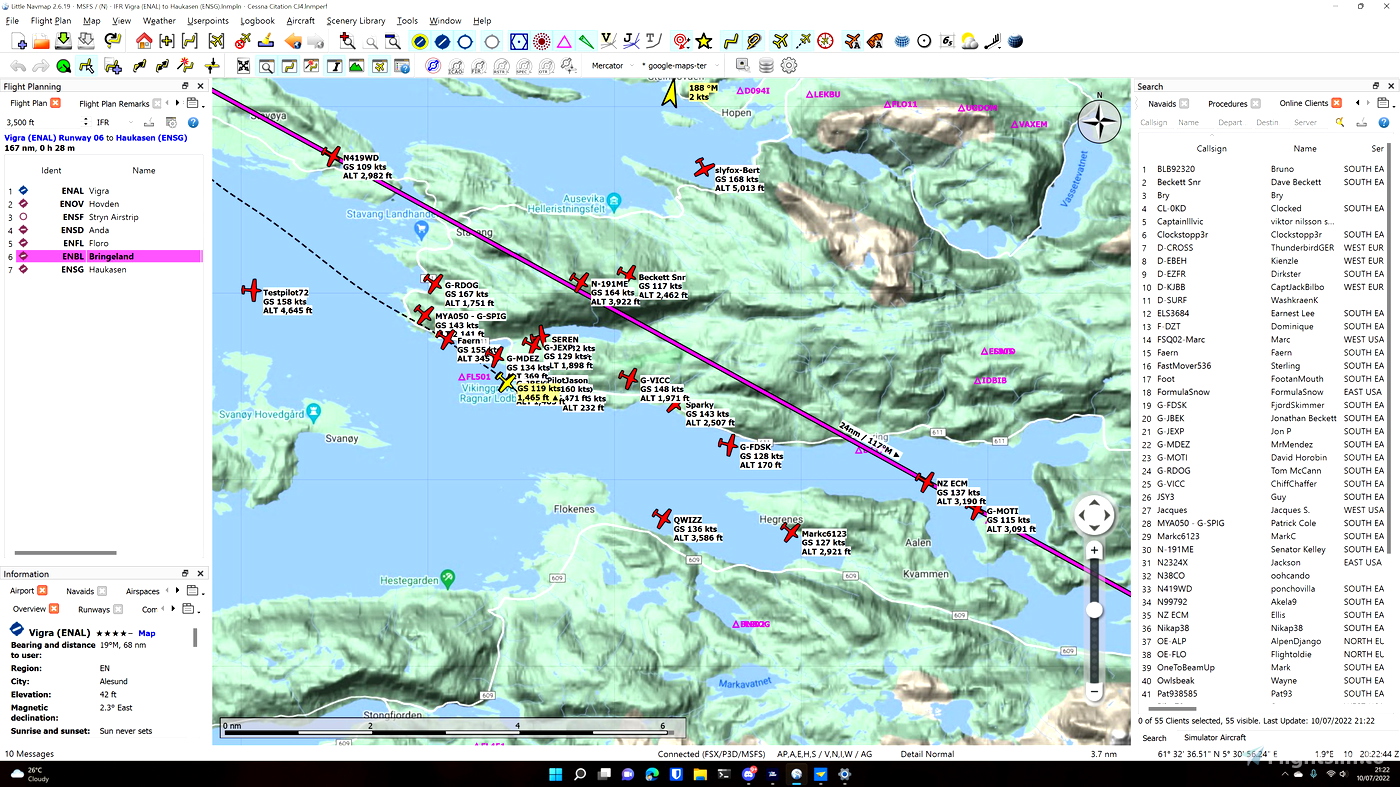
Task: Click the Map link next to Vigra
Action: coord(147,633)
